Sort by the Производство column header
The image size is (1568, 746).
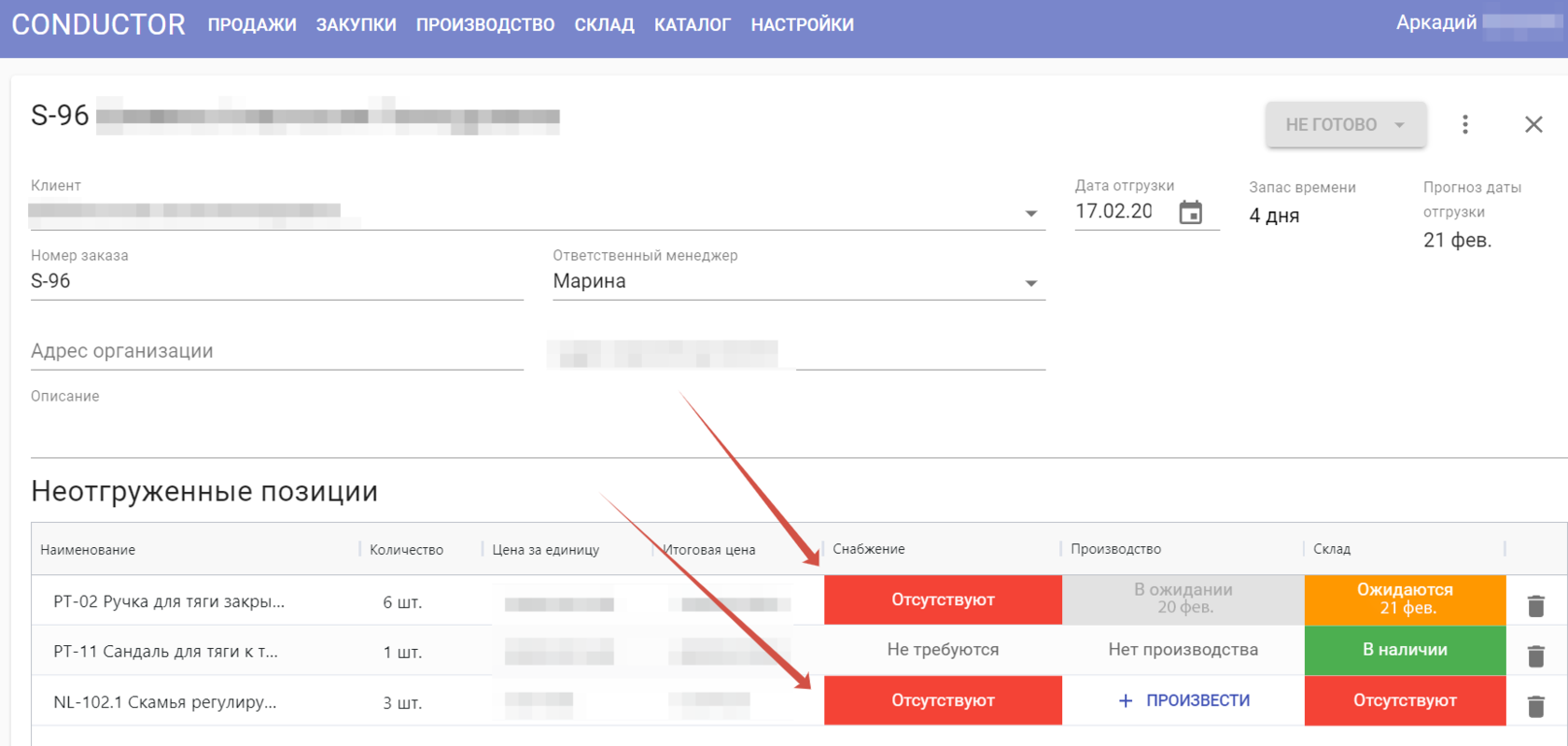pos(1116,549)
